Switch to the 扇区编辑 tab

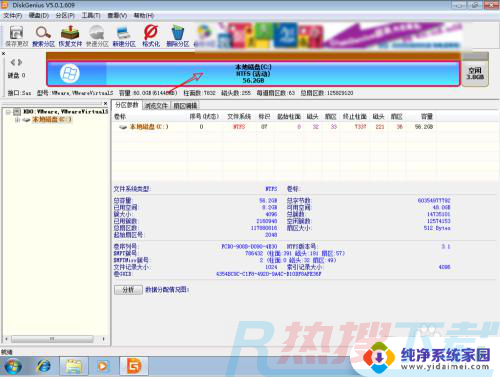click(x=185, y=106)
